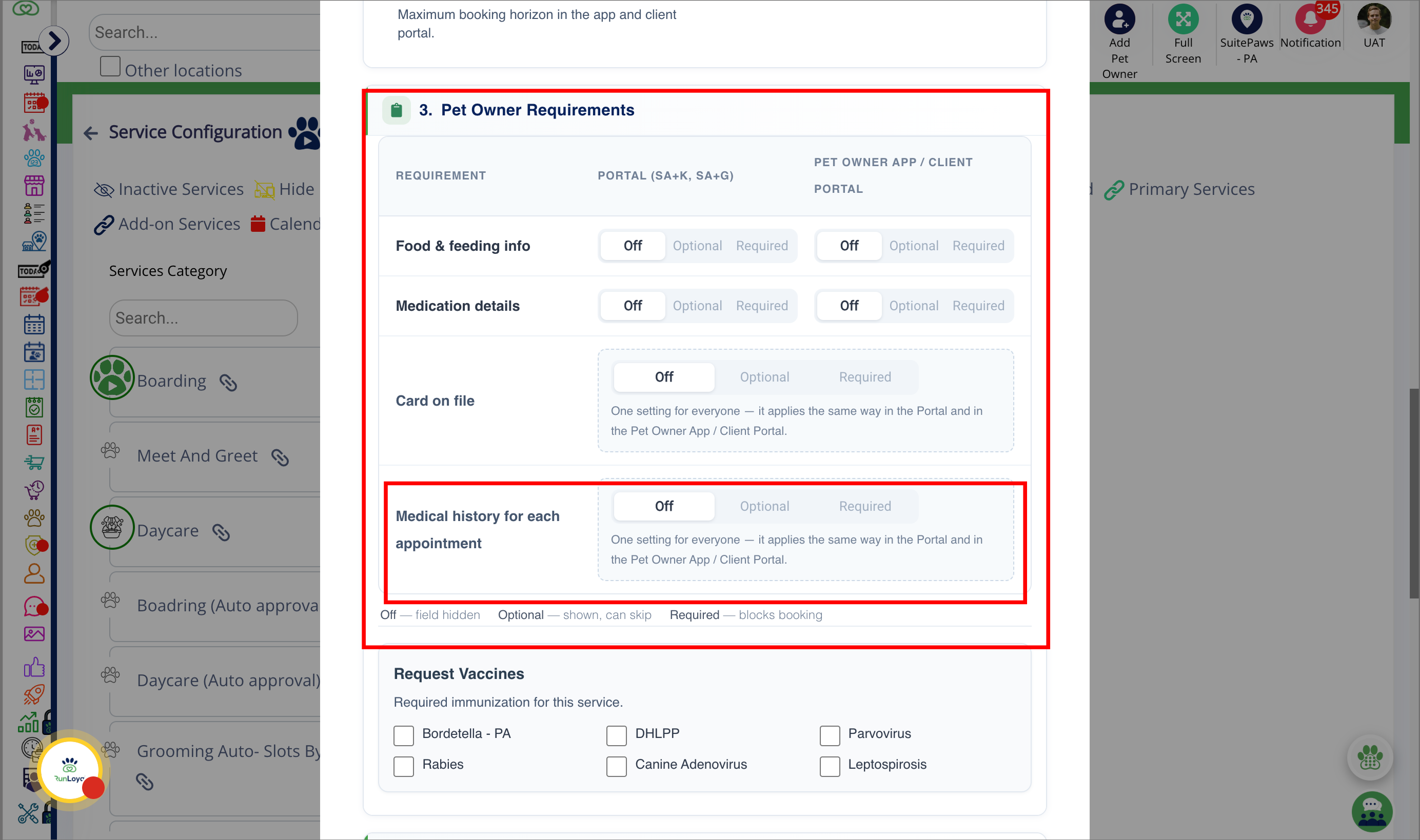This screenshot has height=840, width=1420.
Task: Open the thumbs-up sidebar icon
Action: coord(34,667)
